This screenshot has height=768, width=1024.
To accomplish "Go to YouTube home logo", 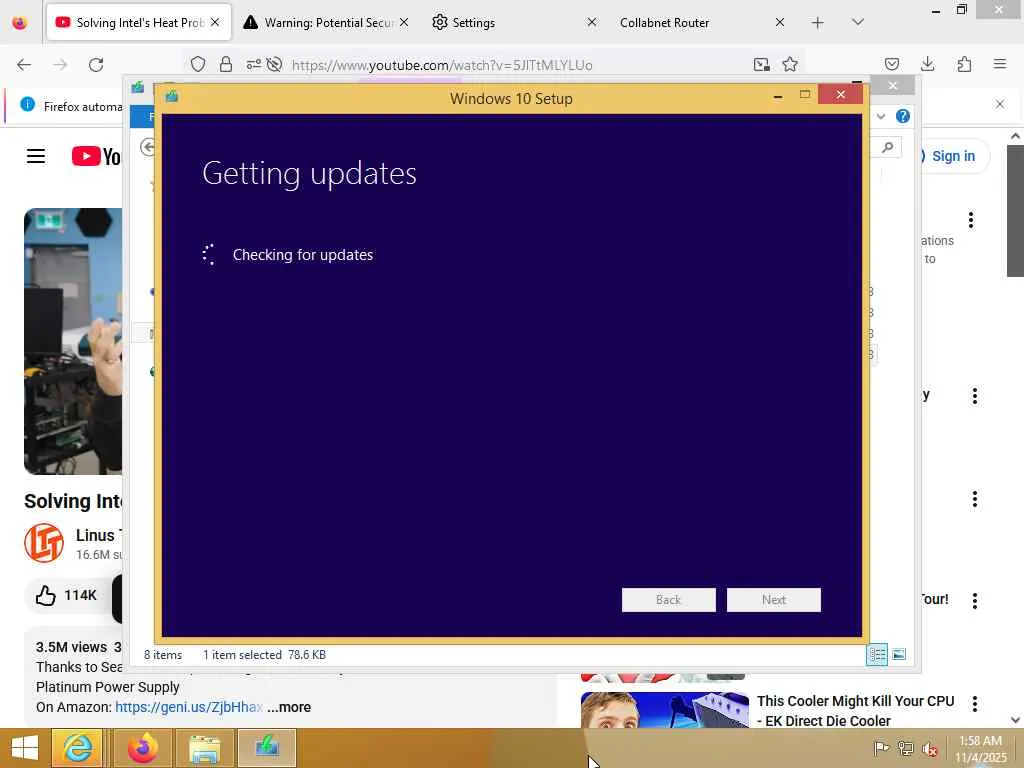I will (97, 156).
